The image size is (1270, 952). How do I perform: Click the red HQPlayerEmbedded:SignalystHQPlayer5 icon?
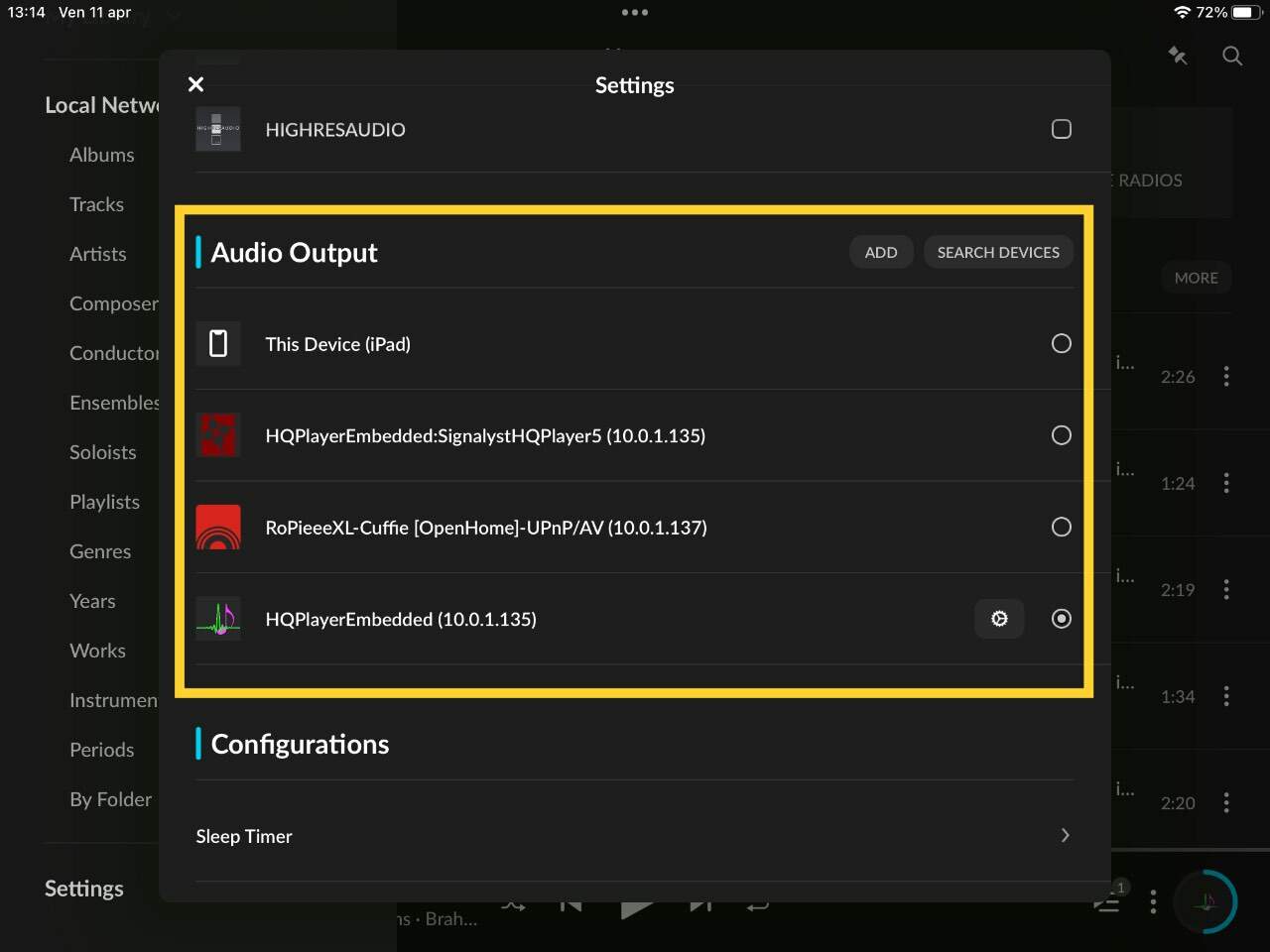pyautogui.click(x=218, y=435)
